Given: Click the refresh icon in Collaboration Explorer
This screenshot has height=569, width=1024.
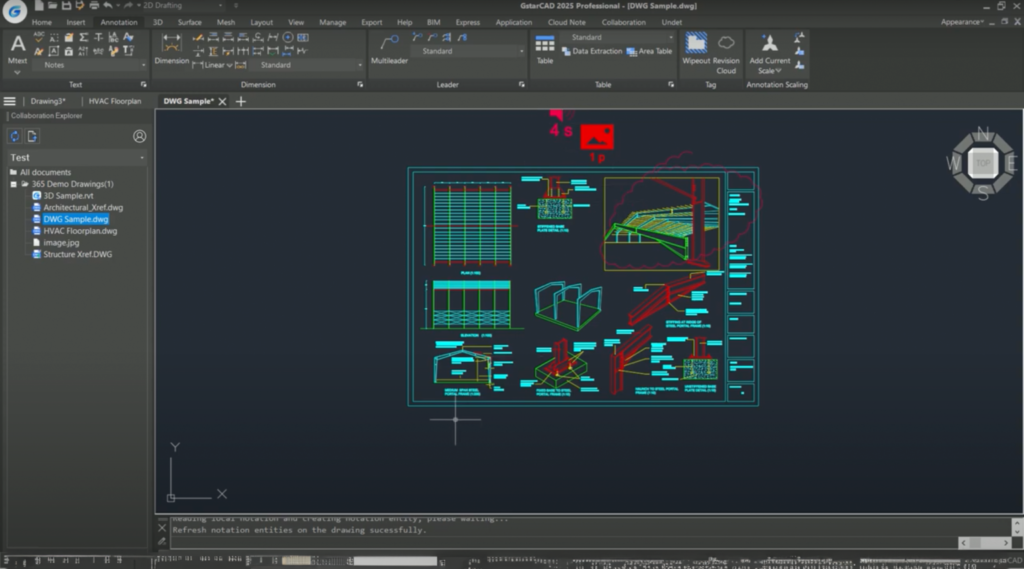Looking at the screenshot, I should [15, 136].
